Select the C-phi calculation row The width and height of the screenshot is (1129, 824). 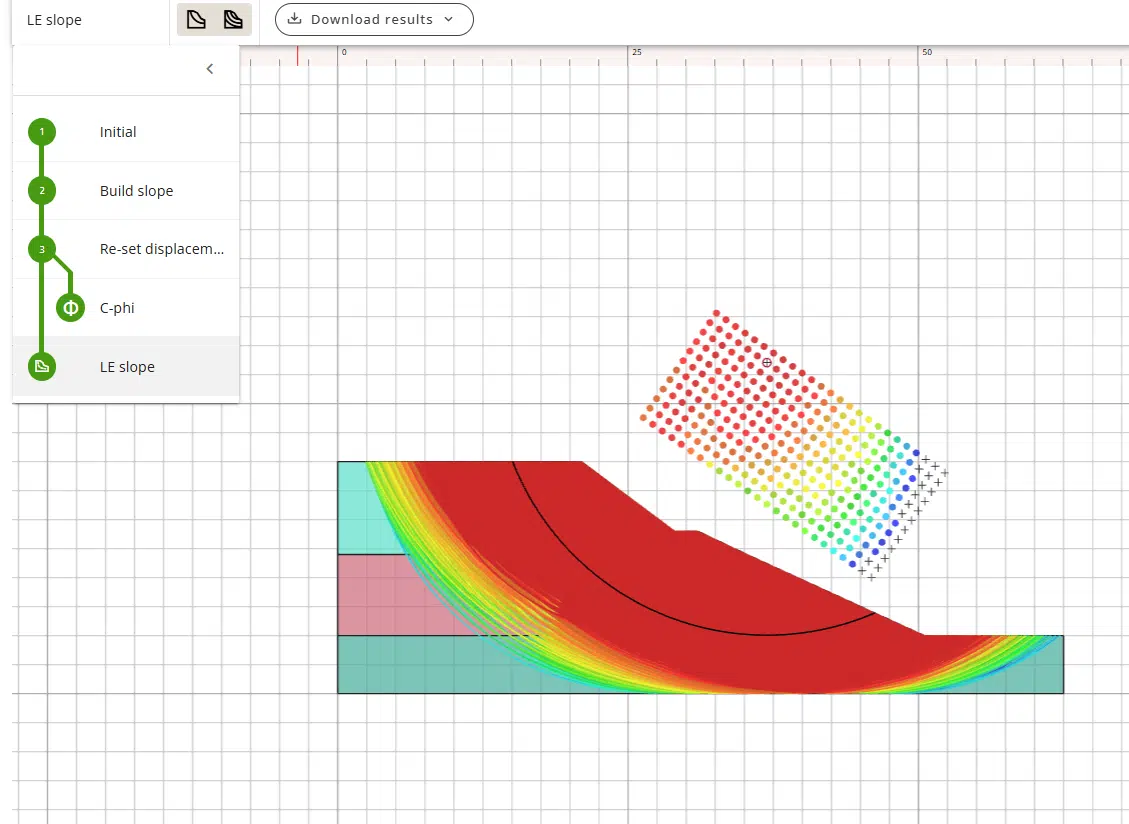pos(126,308)
